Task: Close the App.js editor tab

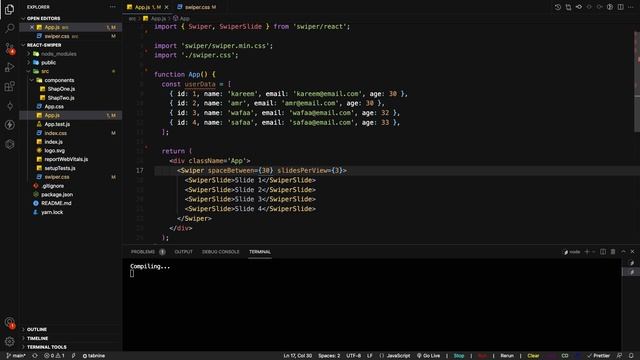Action: 167,7
